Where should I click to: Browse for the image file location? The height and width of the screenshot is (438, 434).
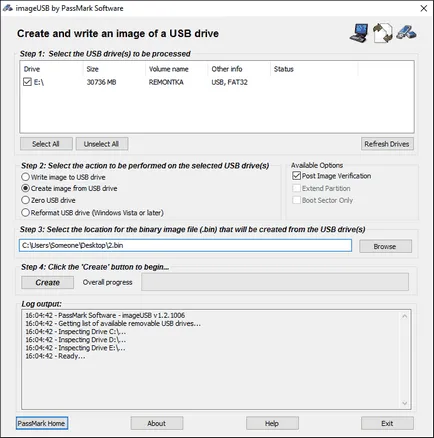tap(385, 246)
